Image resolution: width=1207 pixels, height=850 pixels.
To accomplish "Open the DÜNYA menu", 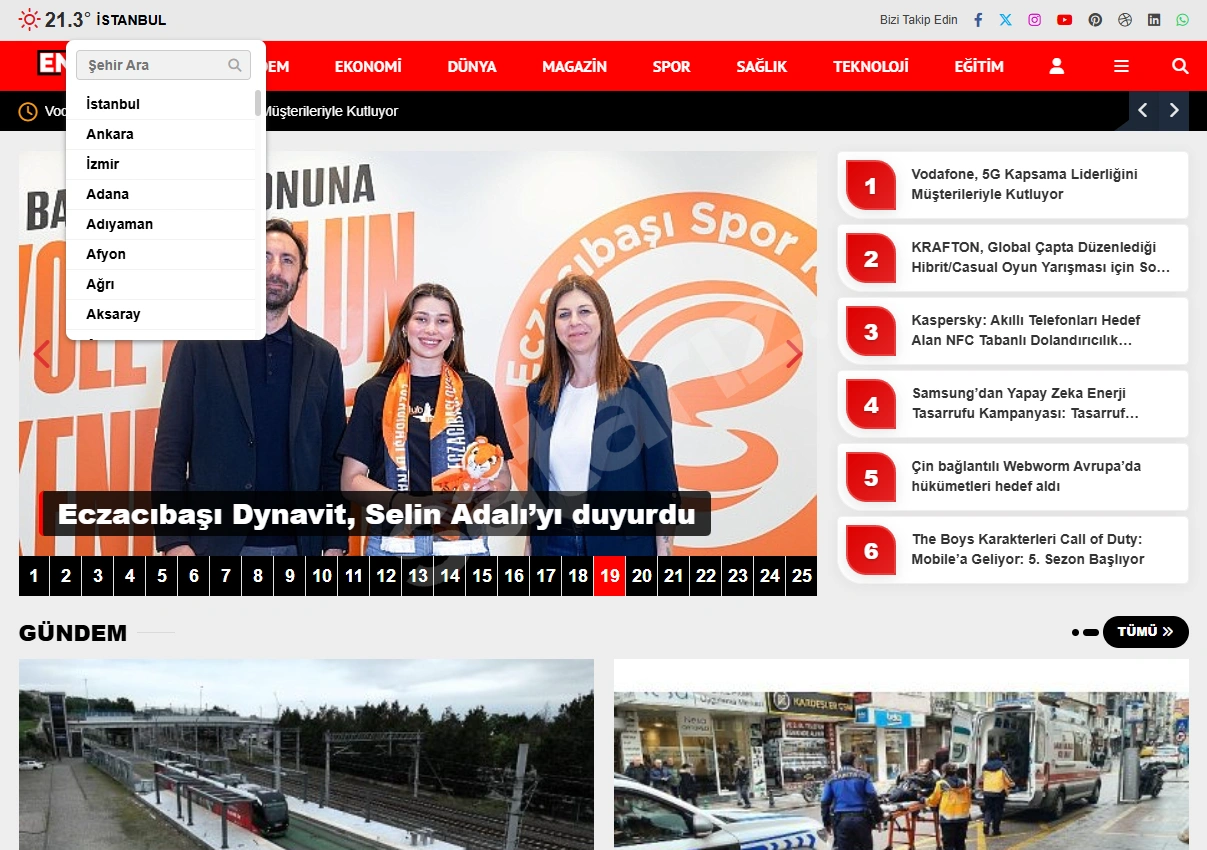I will pyautogui.click(x=472, y=66).
